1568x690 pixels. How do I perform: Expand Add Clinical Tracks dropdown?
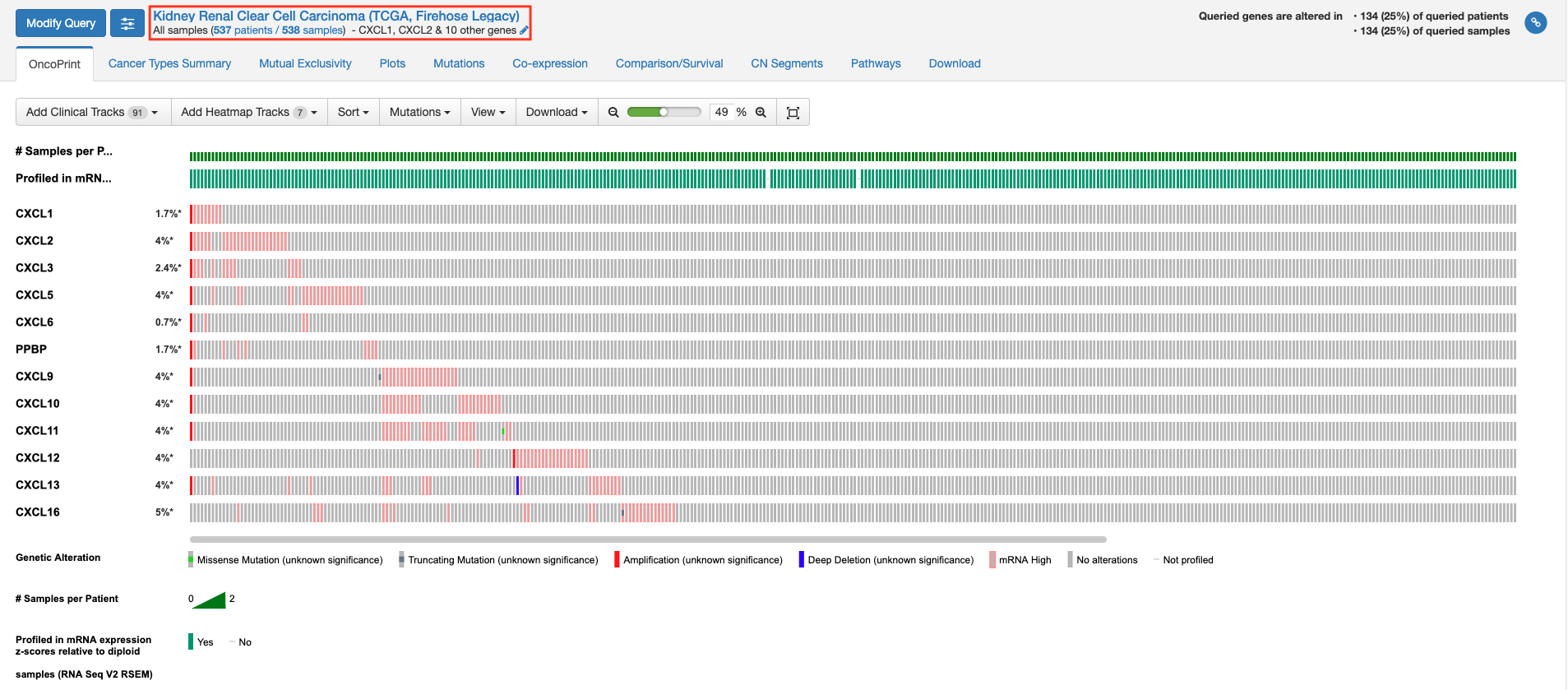93,113
